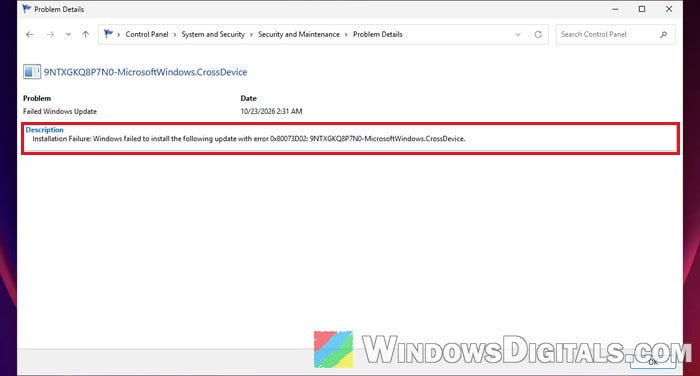
Task: Click the Date column label
Action: [249, 98]
